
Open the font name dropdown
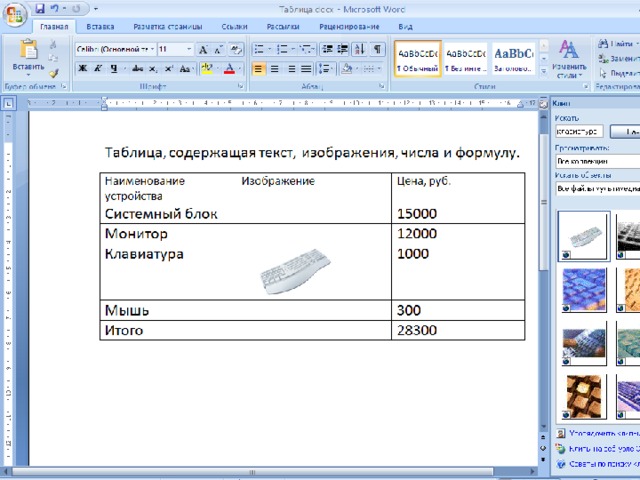point(150,49)
